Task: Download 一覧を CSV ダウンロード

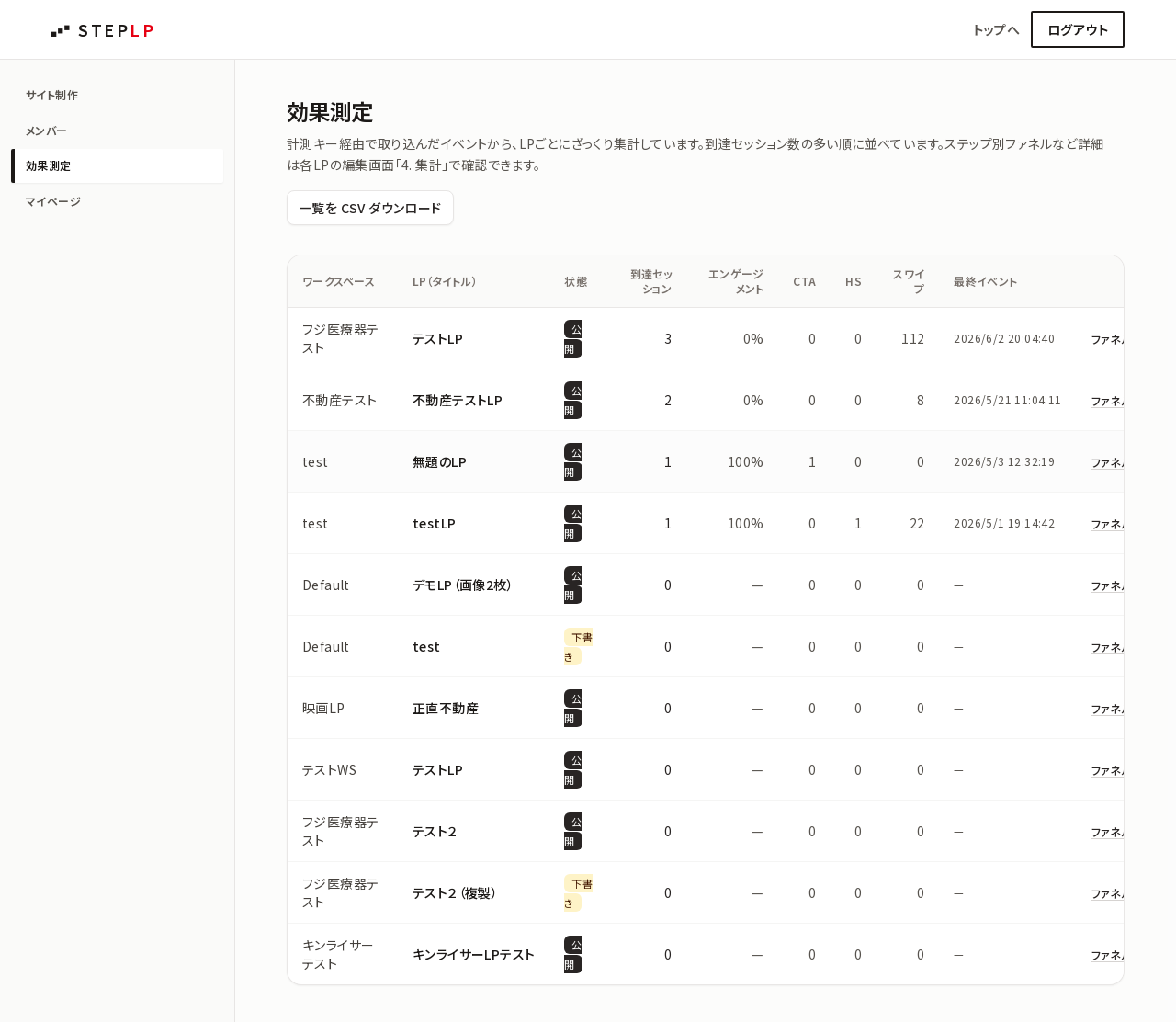Action: click(370, 208)
